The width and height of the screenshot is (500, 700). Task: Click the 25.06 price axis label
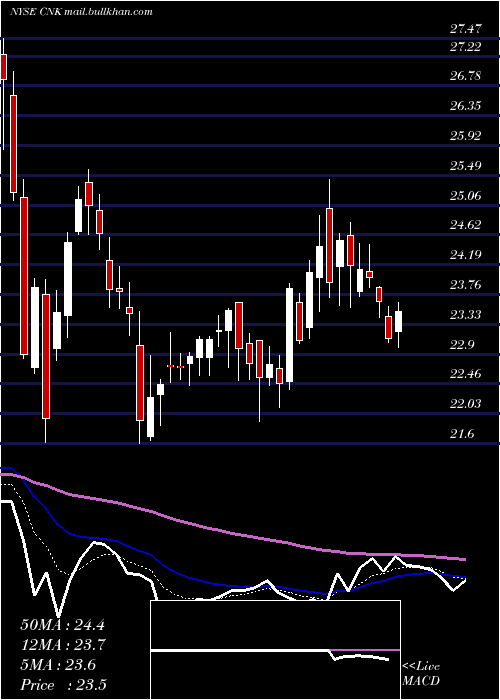466,196
